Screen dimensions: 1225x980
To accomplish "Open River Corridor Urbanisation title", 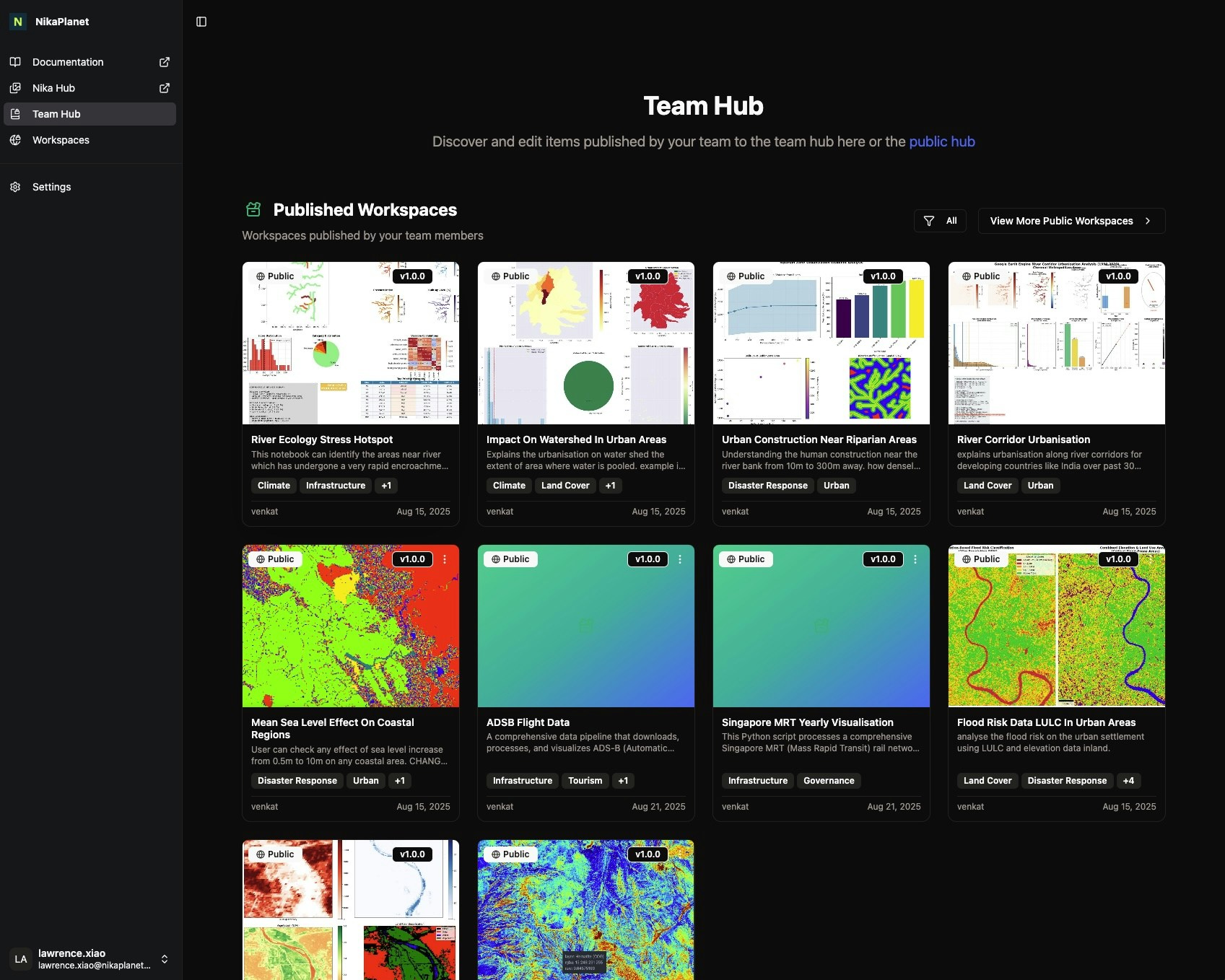I will click(x=1024, y=439).
